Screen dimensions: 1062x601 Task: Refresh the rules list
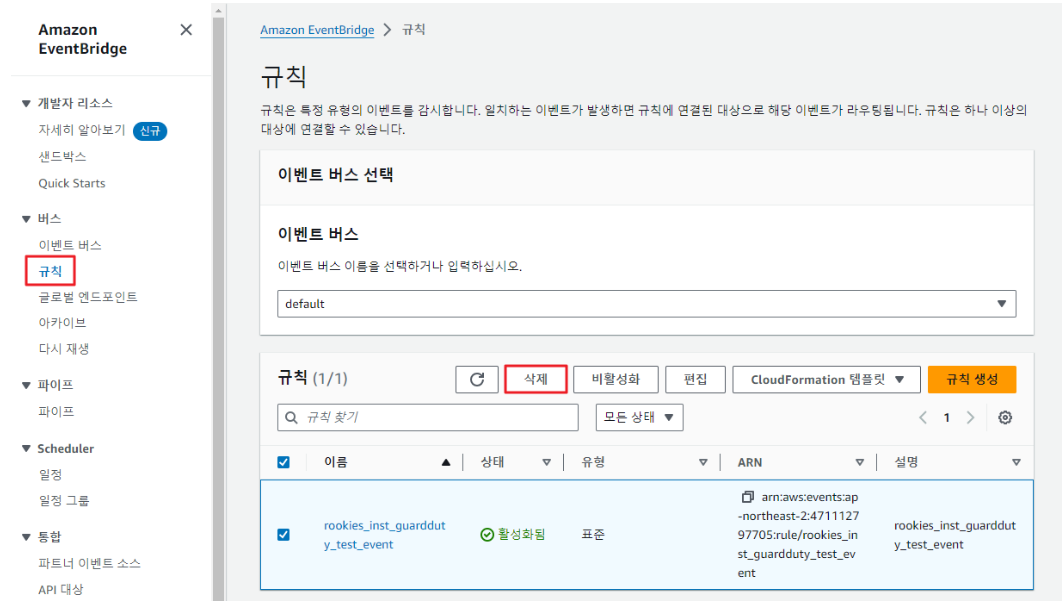tap(477, 379)
